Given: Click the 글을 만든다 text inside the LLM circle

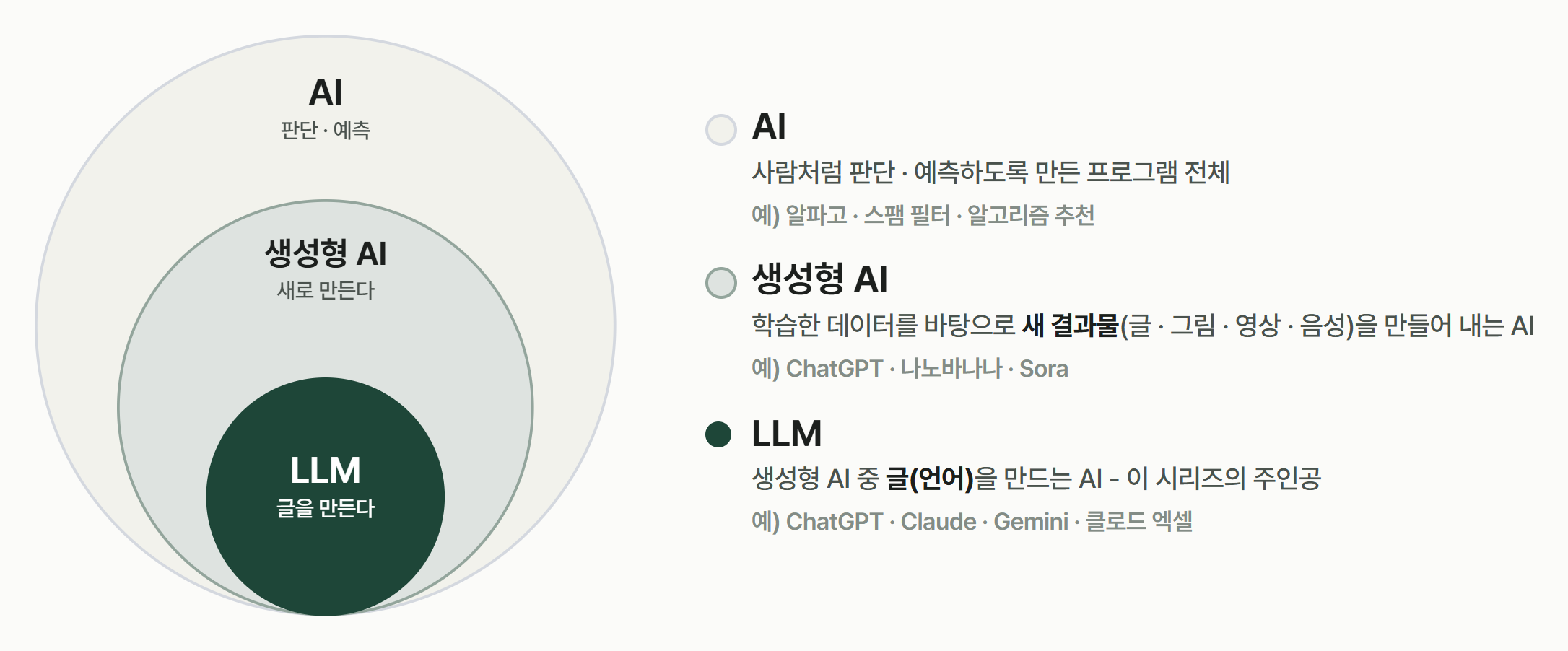Looking at the screenshot, I should [x=326, y=508].
